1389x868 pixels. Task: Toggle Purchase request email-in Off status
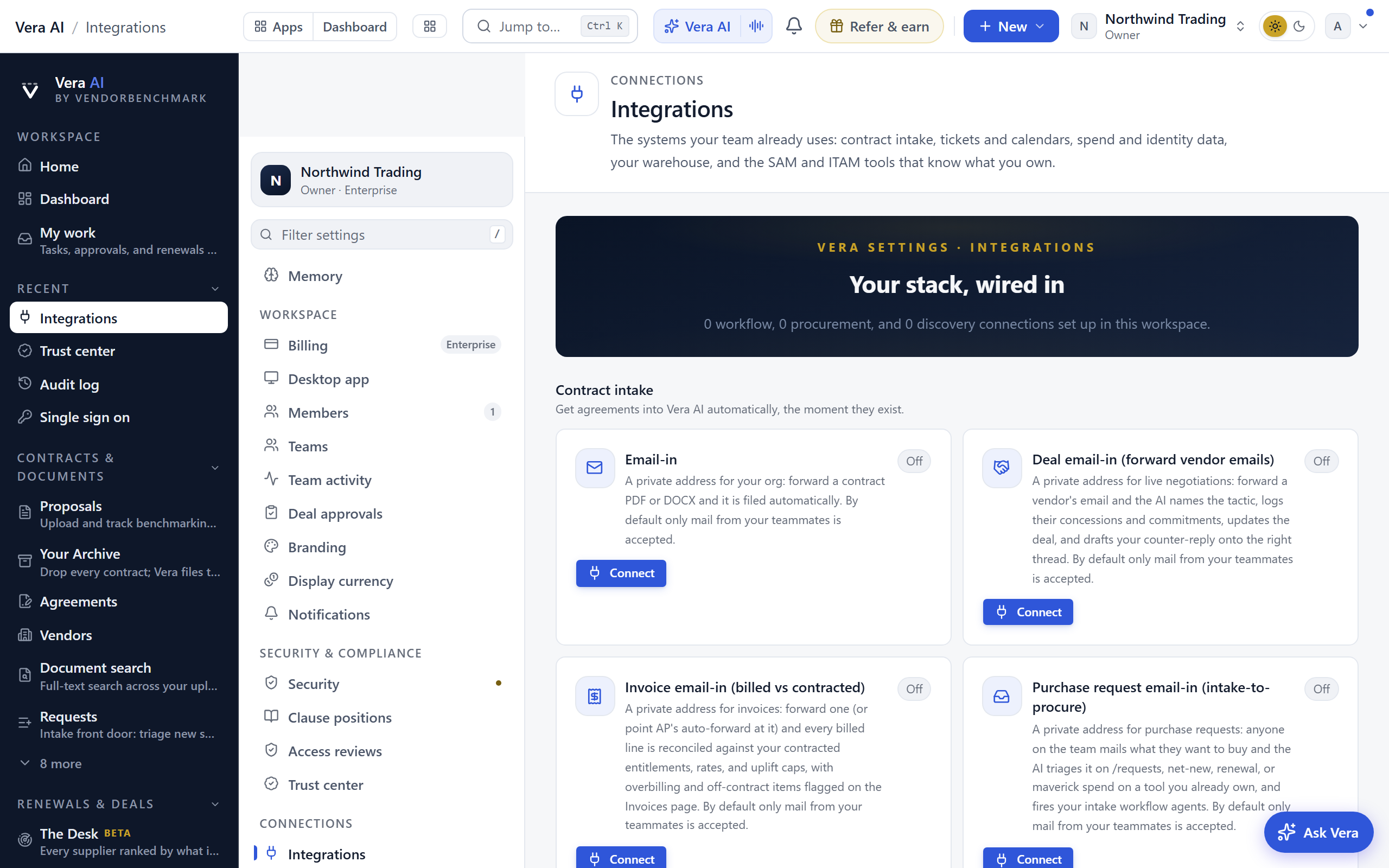point(1321,689)
